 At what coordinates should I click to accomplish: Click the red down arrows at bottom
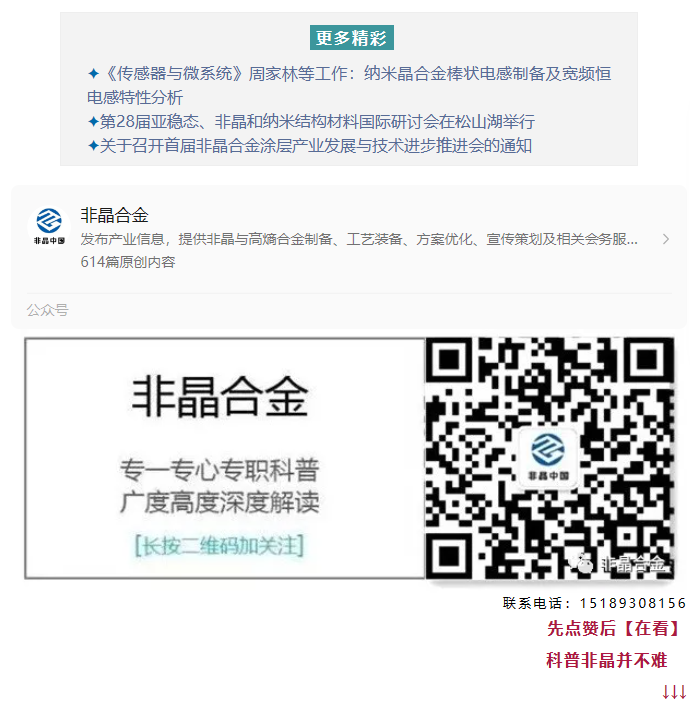coord(674,692)
